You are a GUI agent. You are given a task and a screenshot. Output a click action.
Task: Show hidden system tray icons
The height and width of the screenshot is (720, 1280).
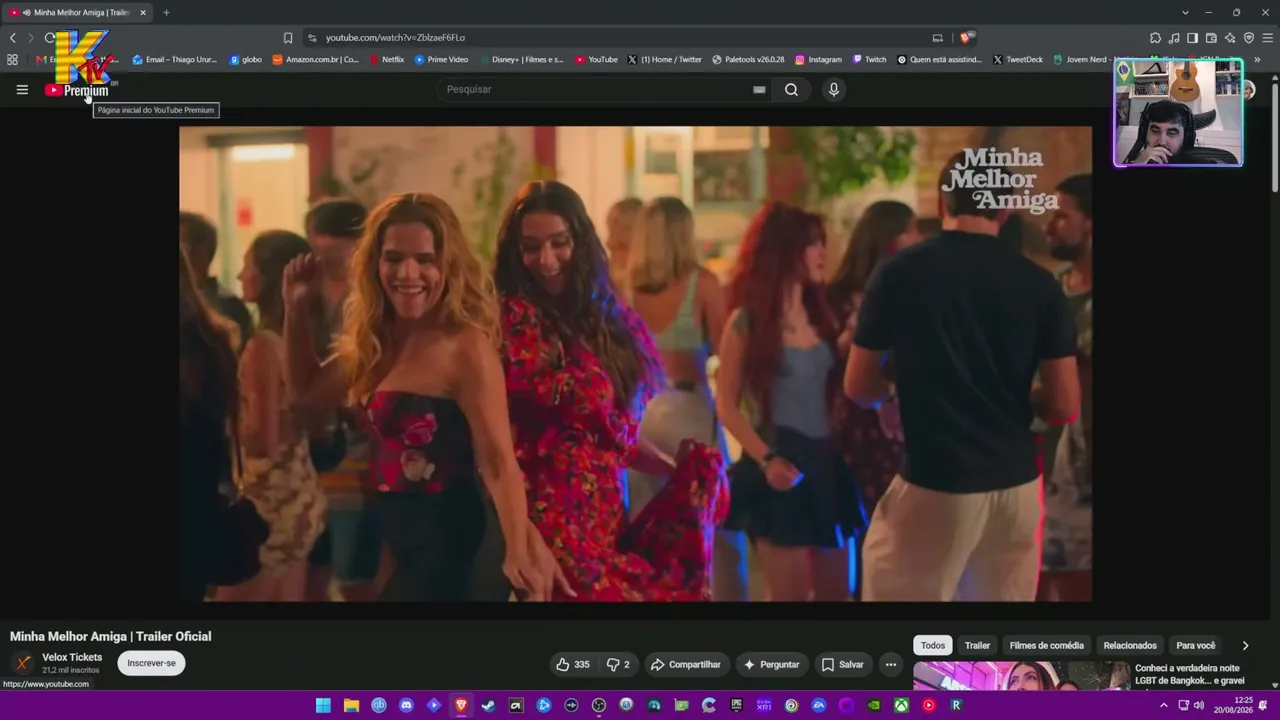pos(1163,705)
